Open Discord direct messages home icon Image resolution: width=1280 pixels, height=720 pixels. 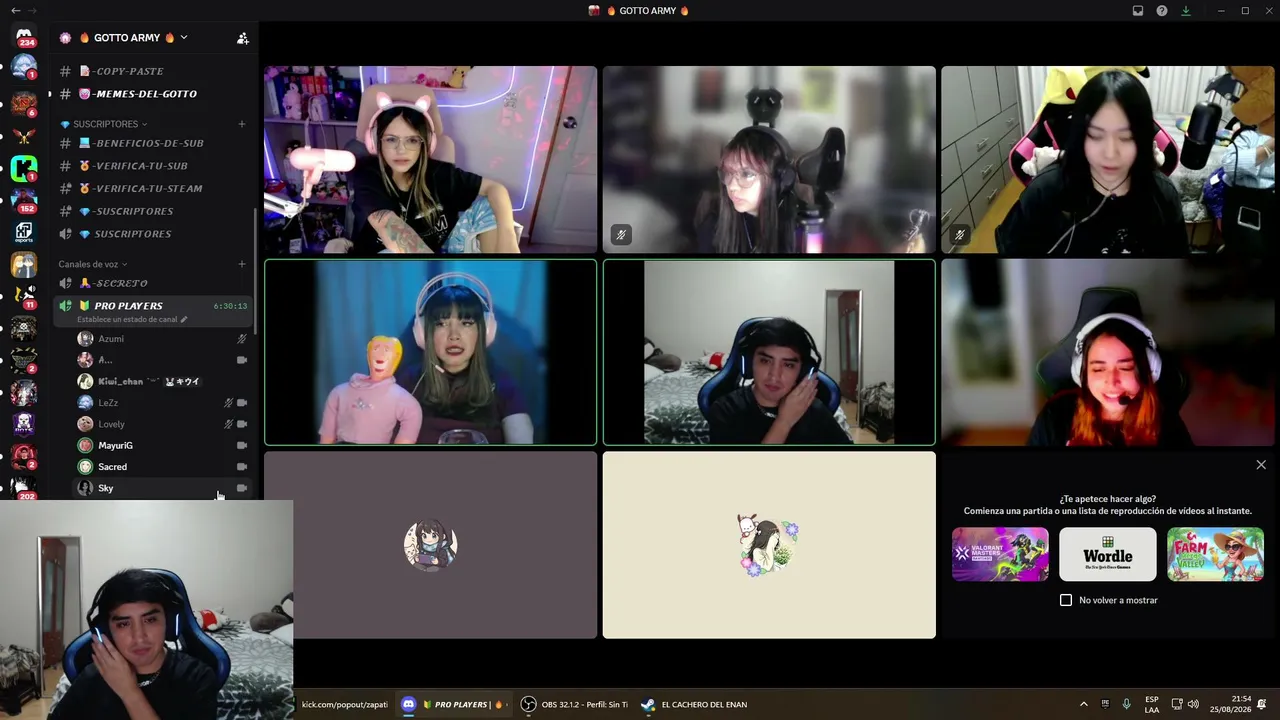[x=24, y=36]
